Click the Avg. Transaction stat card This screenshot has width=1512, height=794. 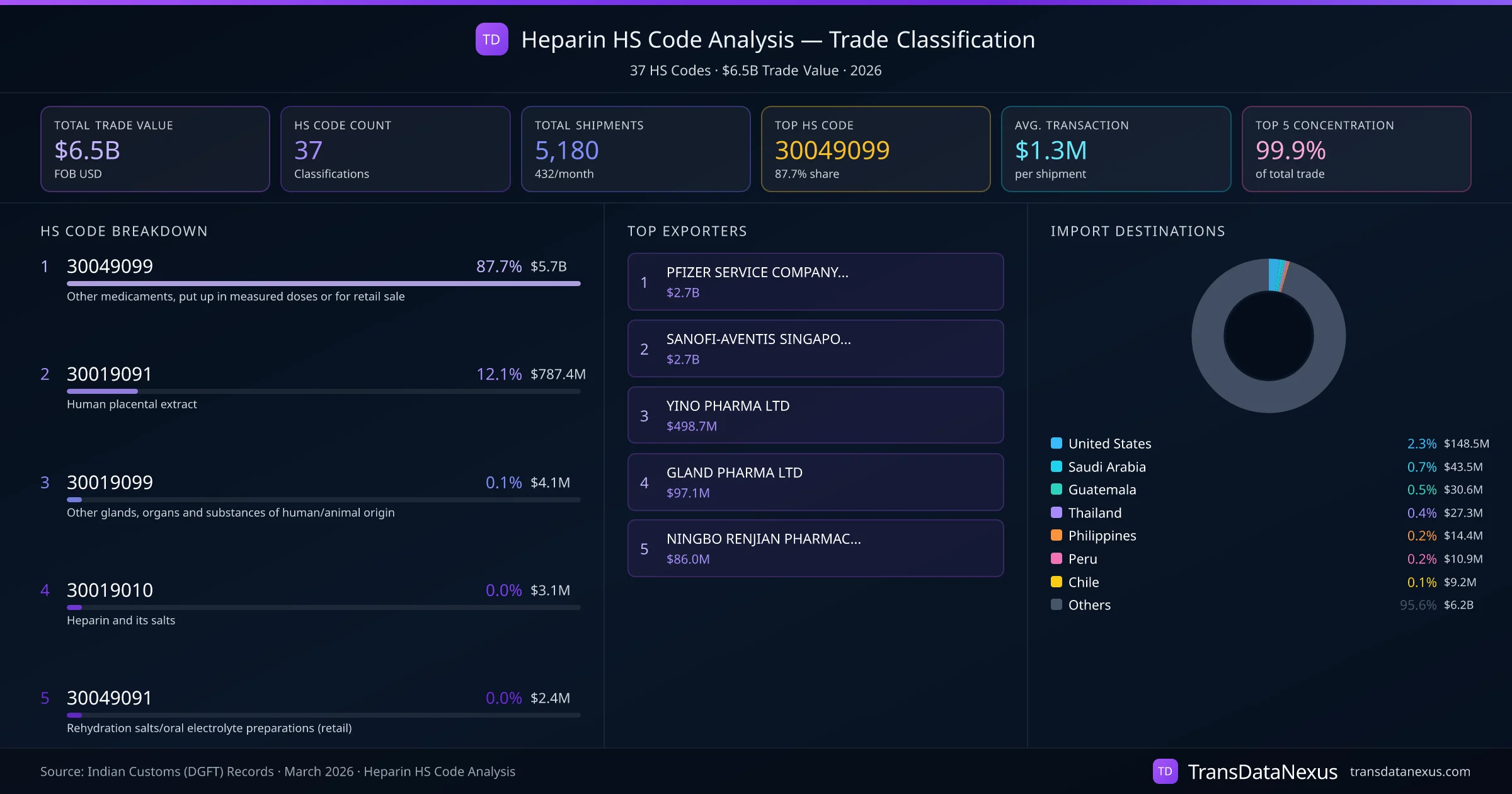pos(1116,149)
